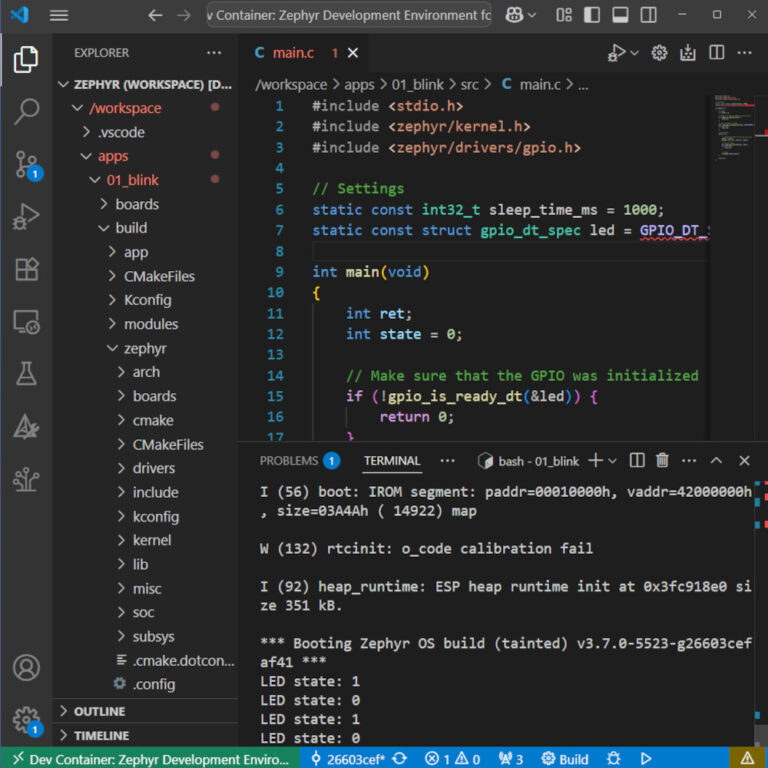
Task: Open the new terminal launch profile dropdown
Action: (x=612, y=460)
